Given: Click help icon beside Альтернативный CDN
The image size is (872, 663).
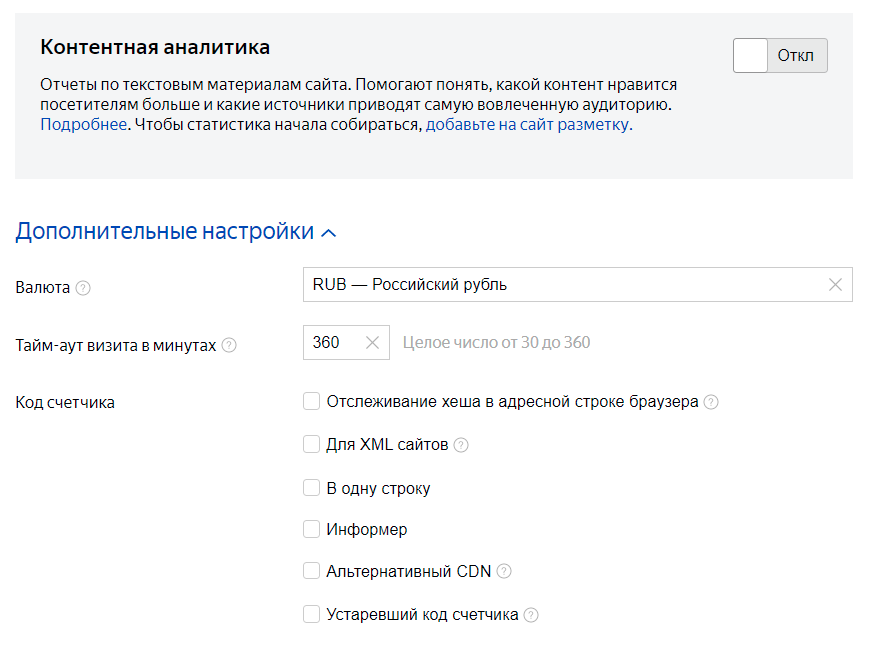Looking at the screenshot, I should [504, 572].
